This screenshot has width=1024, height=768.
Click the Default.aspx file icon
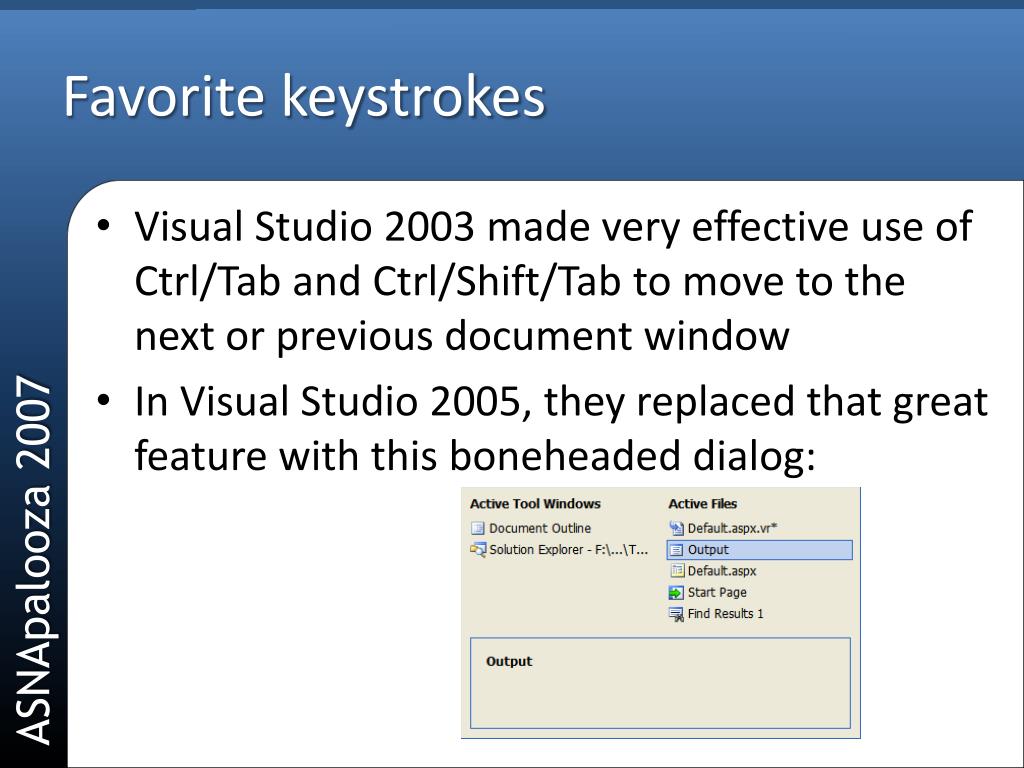677,571
